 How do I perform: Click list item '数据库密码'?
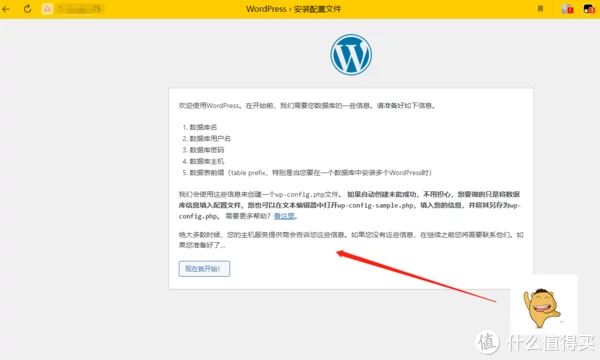[207, 150]
